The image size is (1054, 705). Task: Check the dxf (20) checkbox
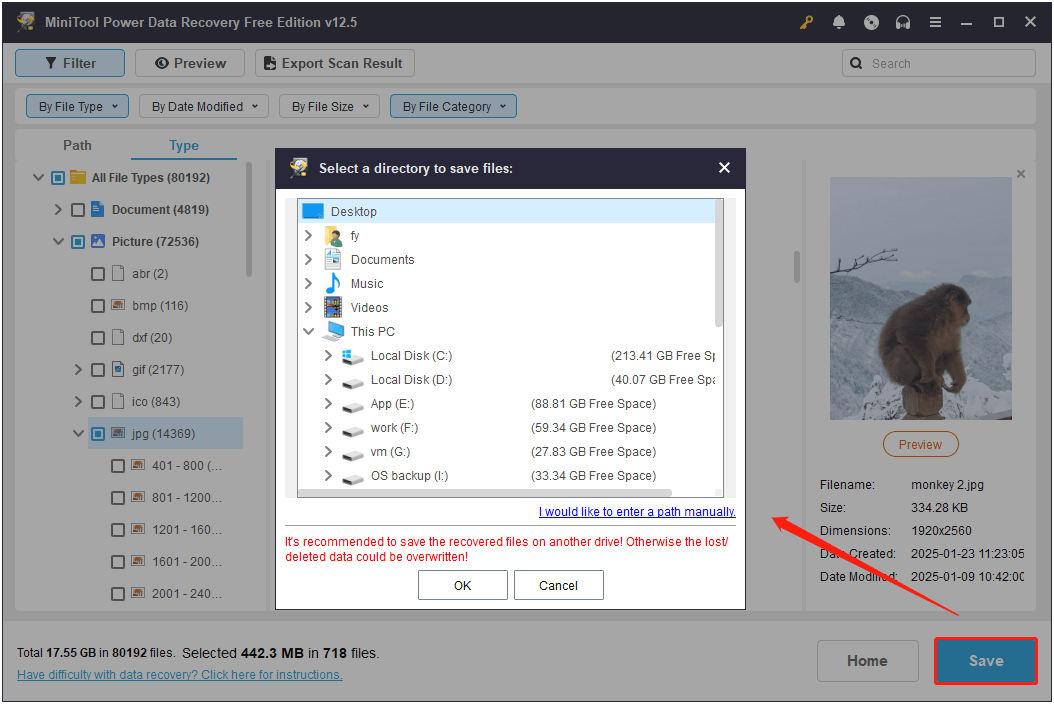97,337
